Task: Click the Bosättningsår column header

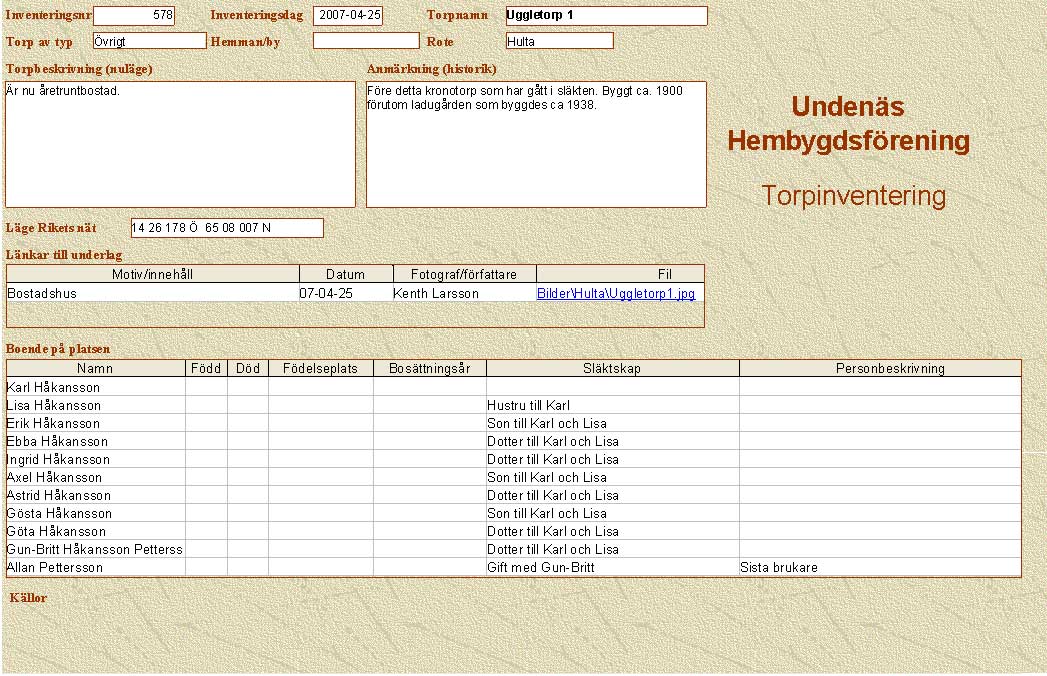Action: (x=429, y=369)
